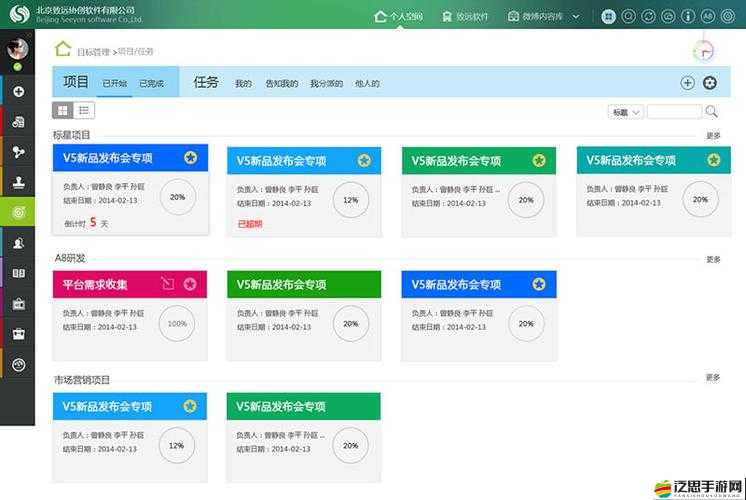Viewport: 746px width, 500px height.
Task: Toggle star on blue card in A8研发
Action: [539, 284]
